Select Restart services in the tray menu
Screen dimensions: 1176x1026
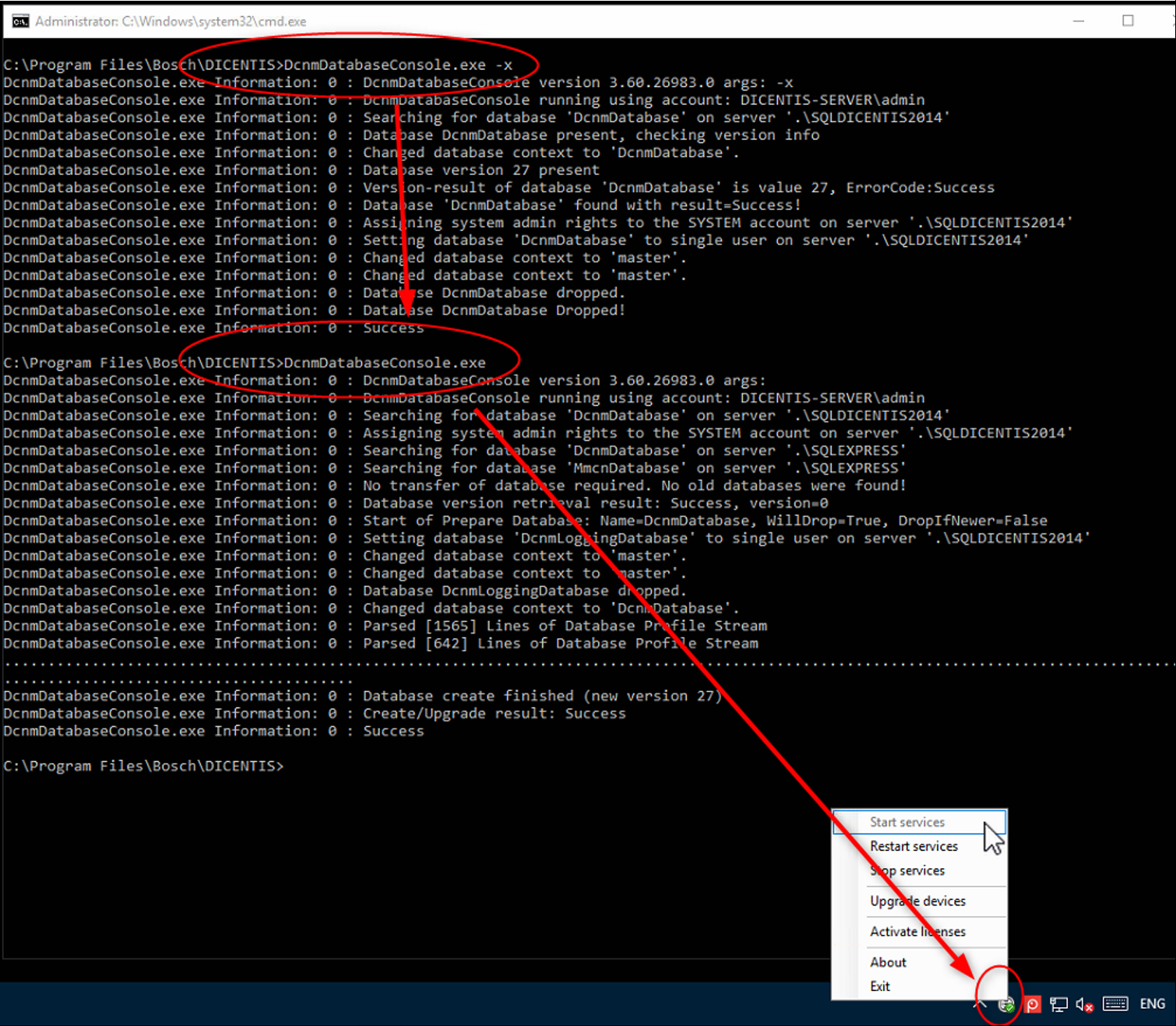920,846
